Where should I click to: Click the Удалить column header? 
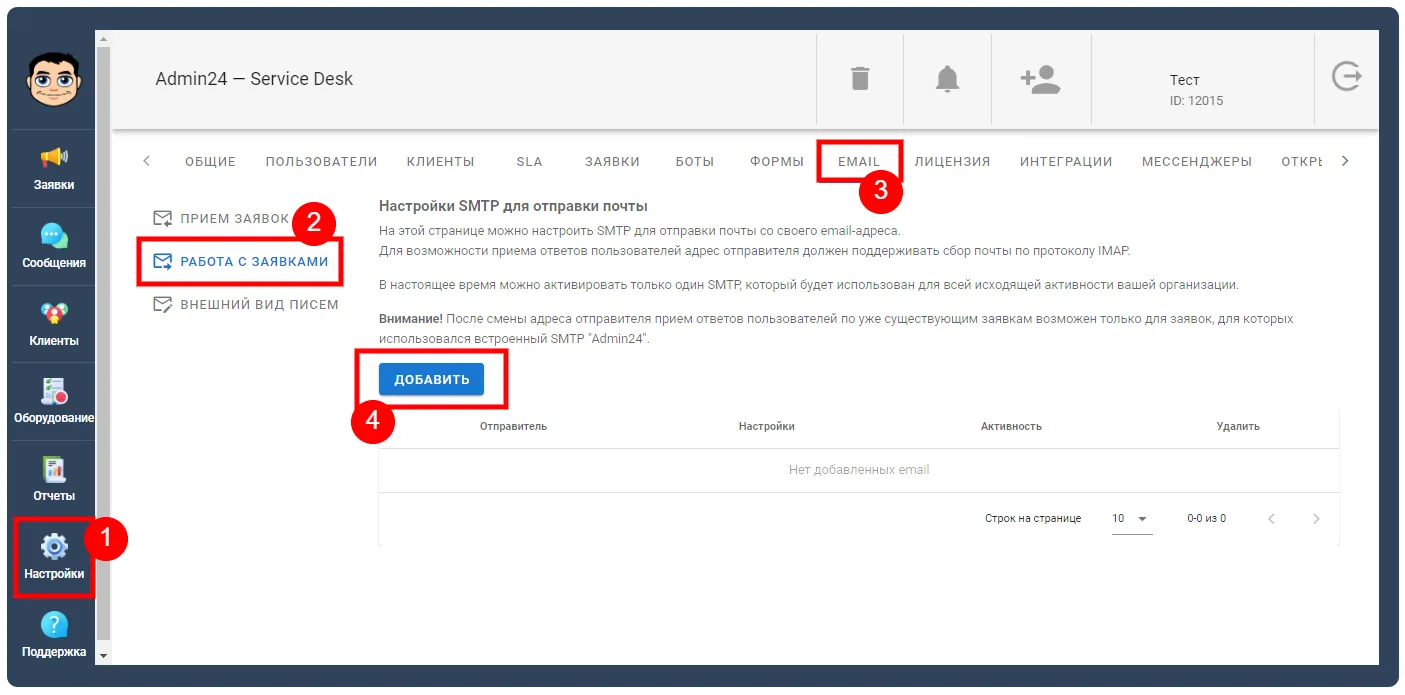tap(1238, 426)
